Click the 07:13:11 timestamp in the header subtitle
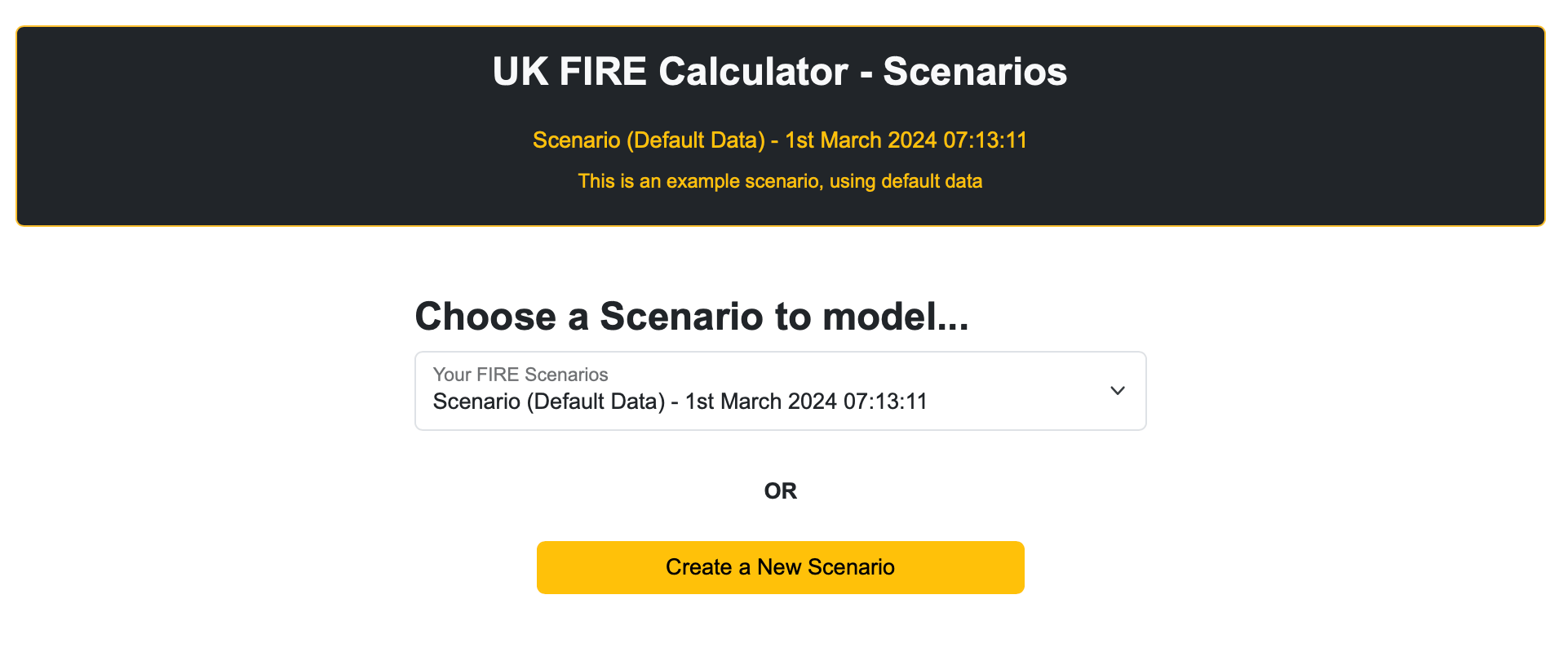The width and height of the screenshot is (1568, 648). pos(985,140)
